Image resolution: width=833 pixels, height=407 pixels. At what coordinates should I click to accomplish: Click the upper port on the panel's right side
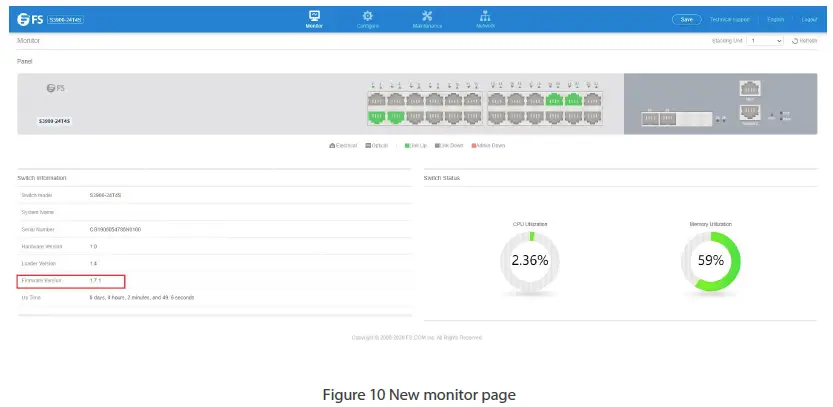point(750,88)
